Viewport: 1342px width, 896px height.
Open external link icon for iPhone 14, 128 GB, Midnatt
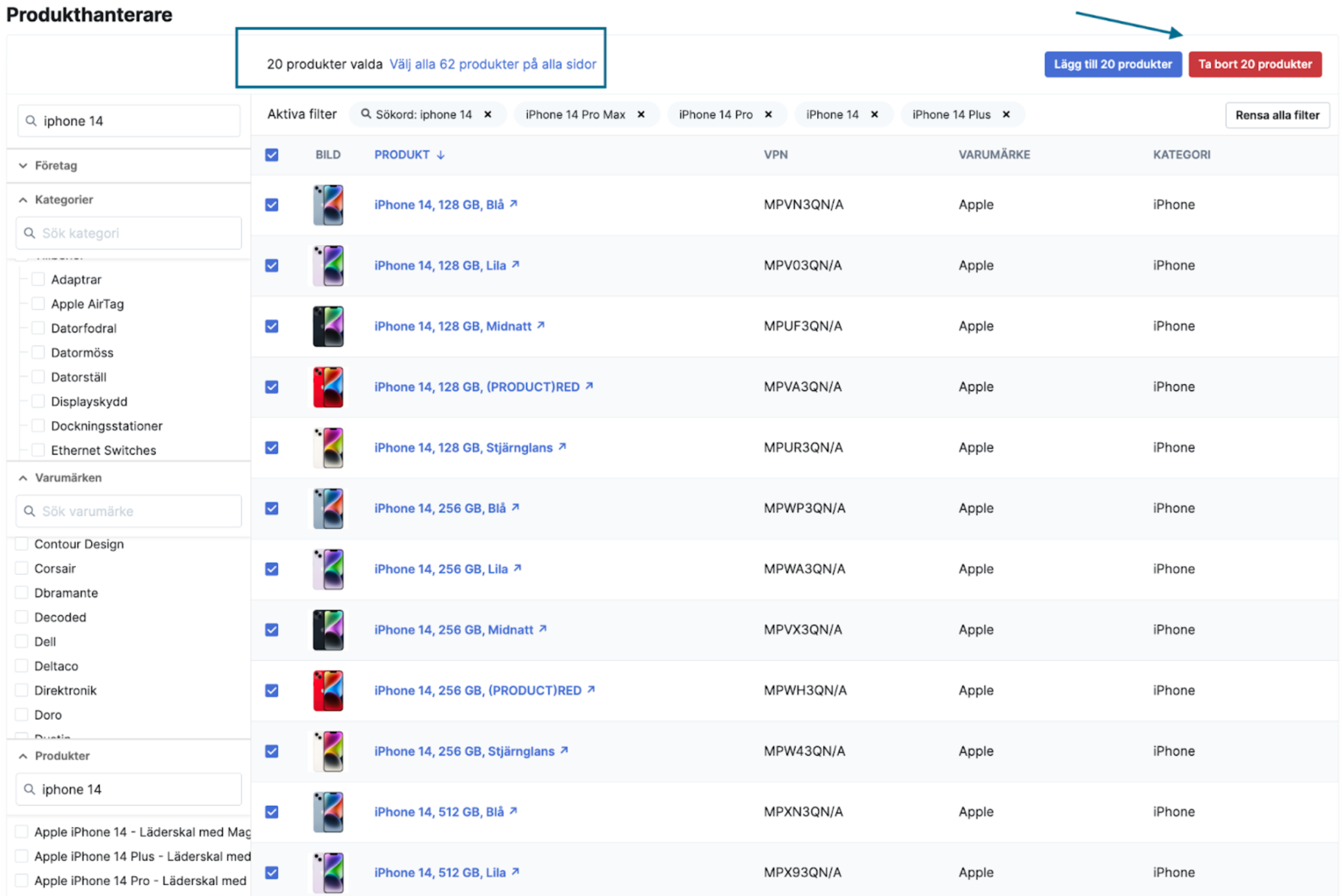(x=541, y=326)
